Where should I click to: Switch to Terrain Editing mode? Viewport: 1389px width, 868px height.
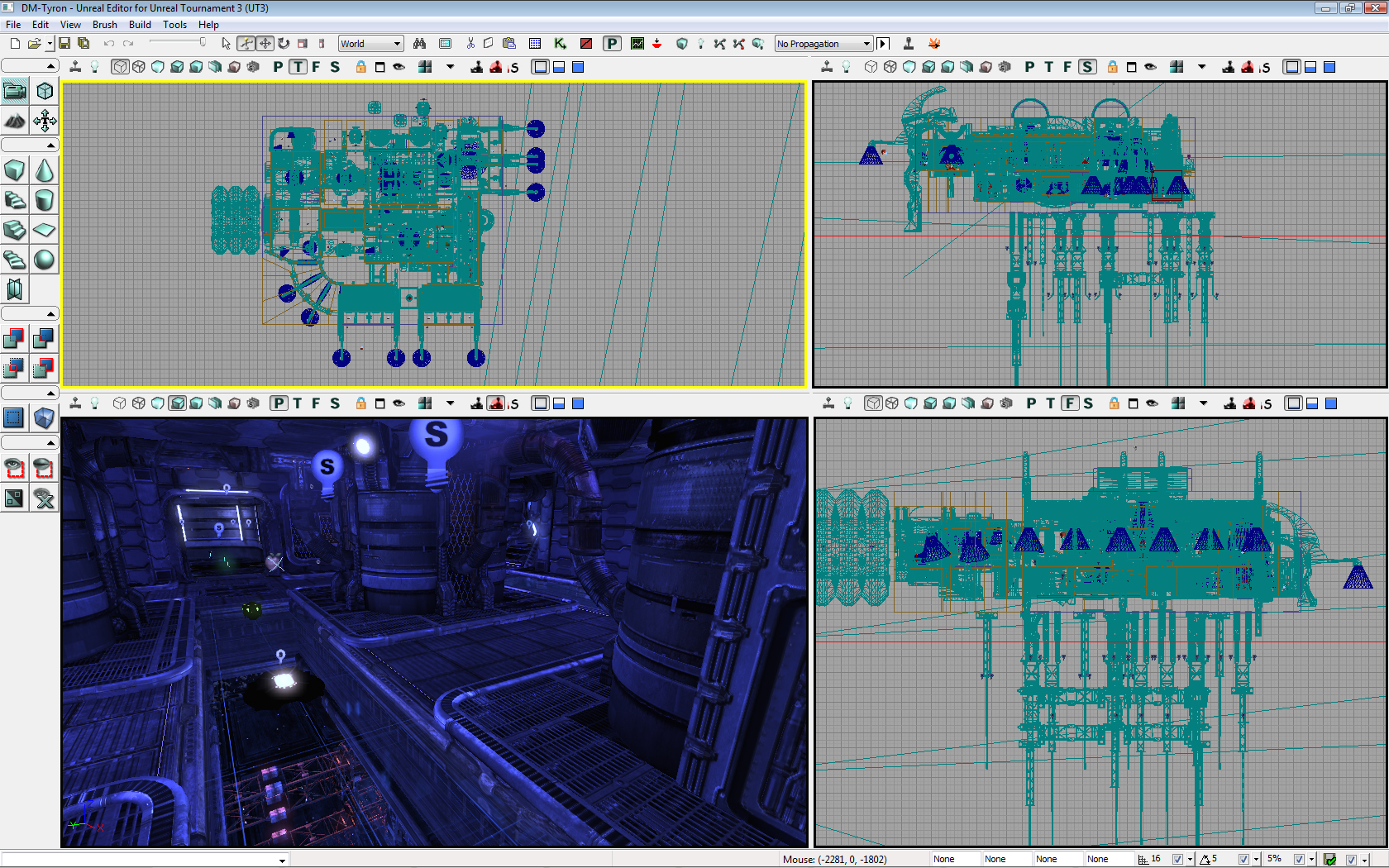click(x=15, y=121)
